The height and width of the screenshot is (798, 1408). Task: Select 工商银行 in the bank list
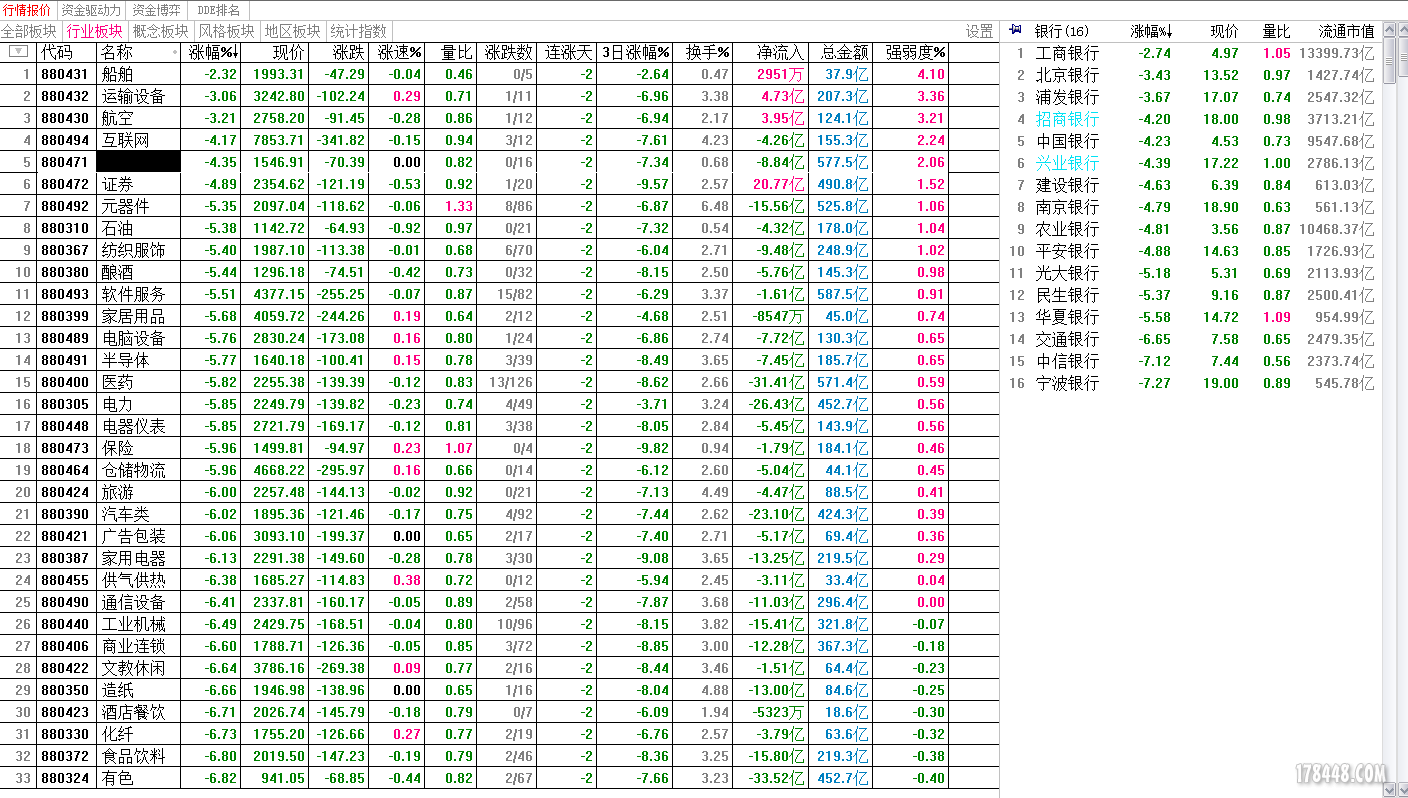coord(1191,53)
